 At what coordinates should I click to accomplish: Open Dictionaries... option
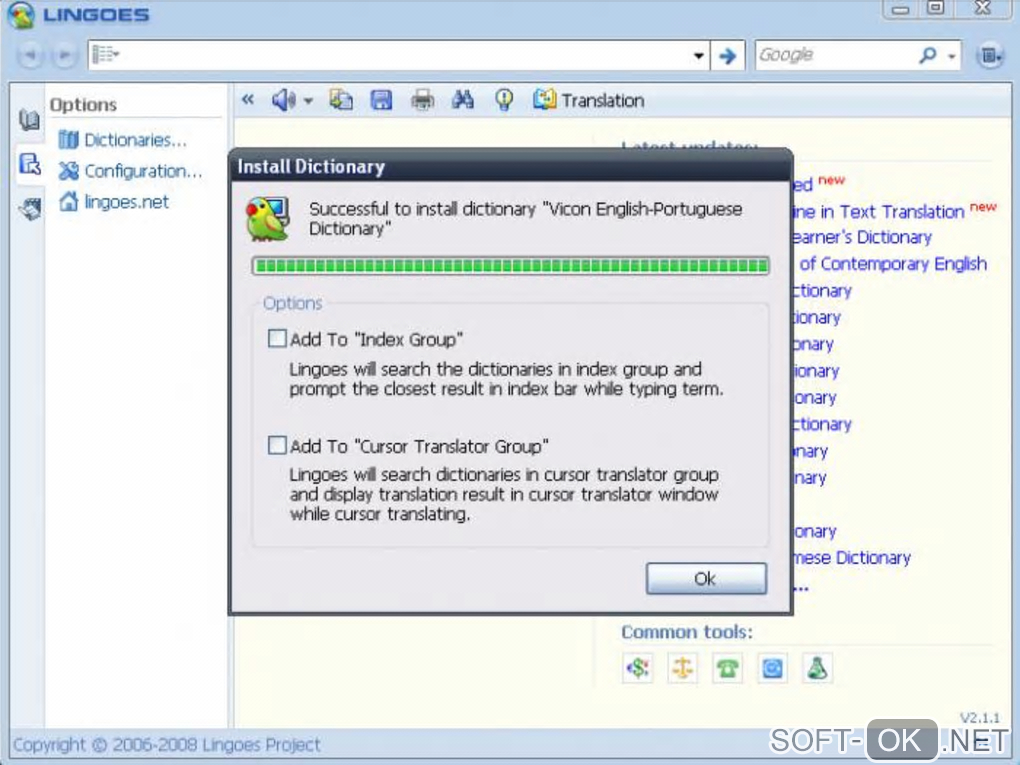(x=123, y=140)
